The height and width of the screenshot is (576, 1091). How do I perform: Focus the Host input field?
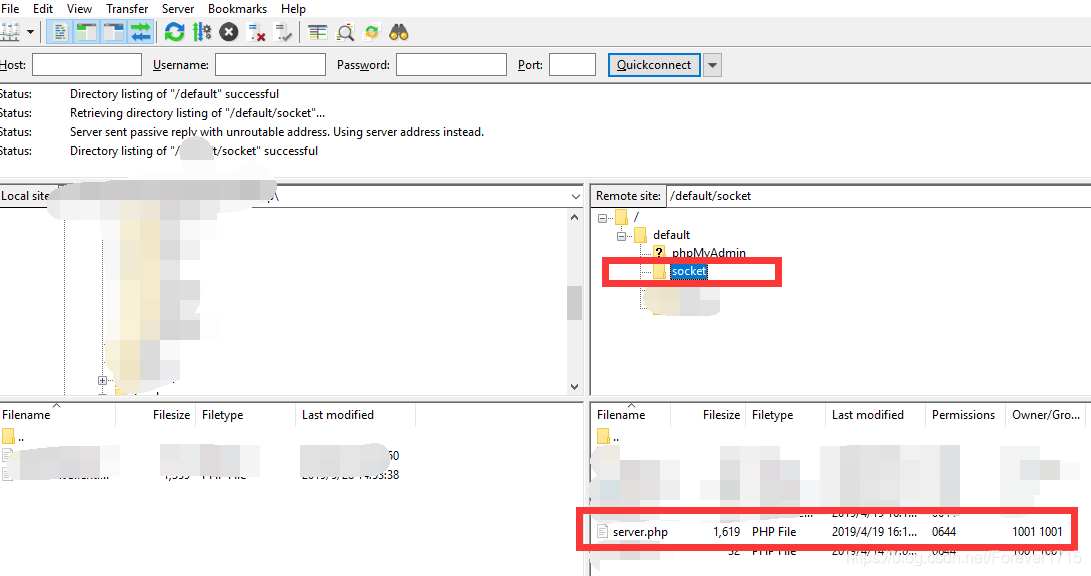click(87, 65)
